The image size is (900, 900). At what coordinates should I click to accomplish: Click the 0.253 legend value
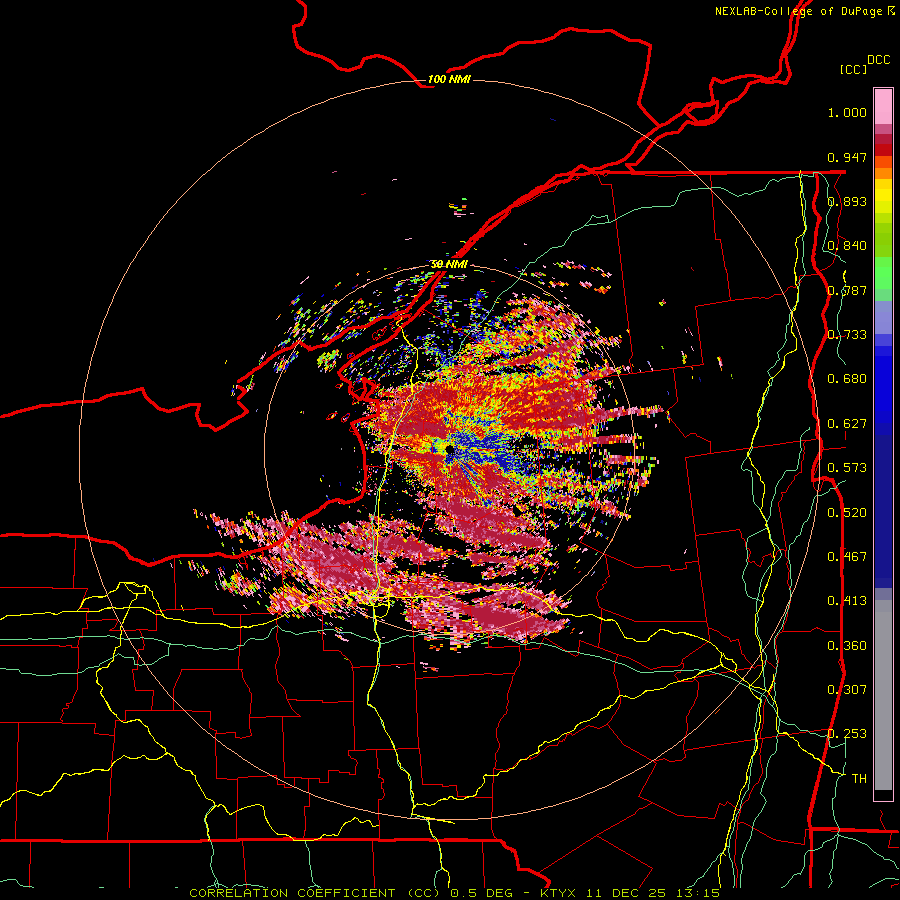pos(847,734)
